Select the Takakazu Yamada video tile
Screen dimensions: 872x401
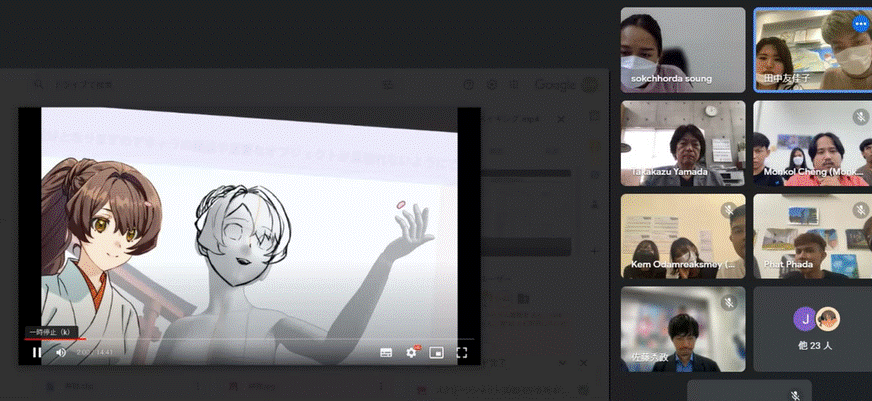(x=683, y=143)
